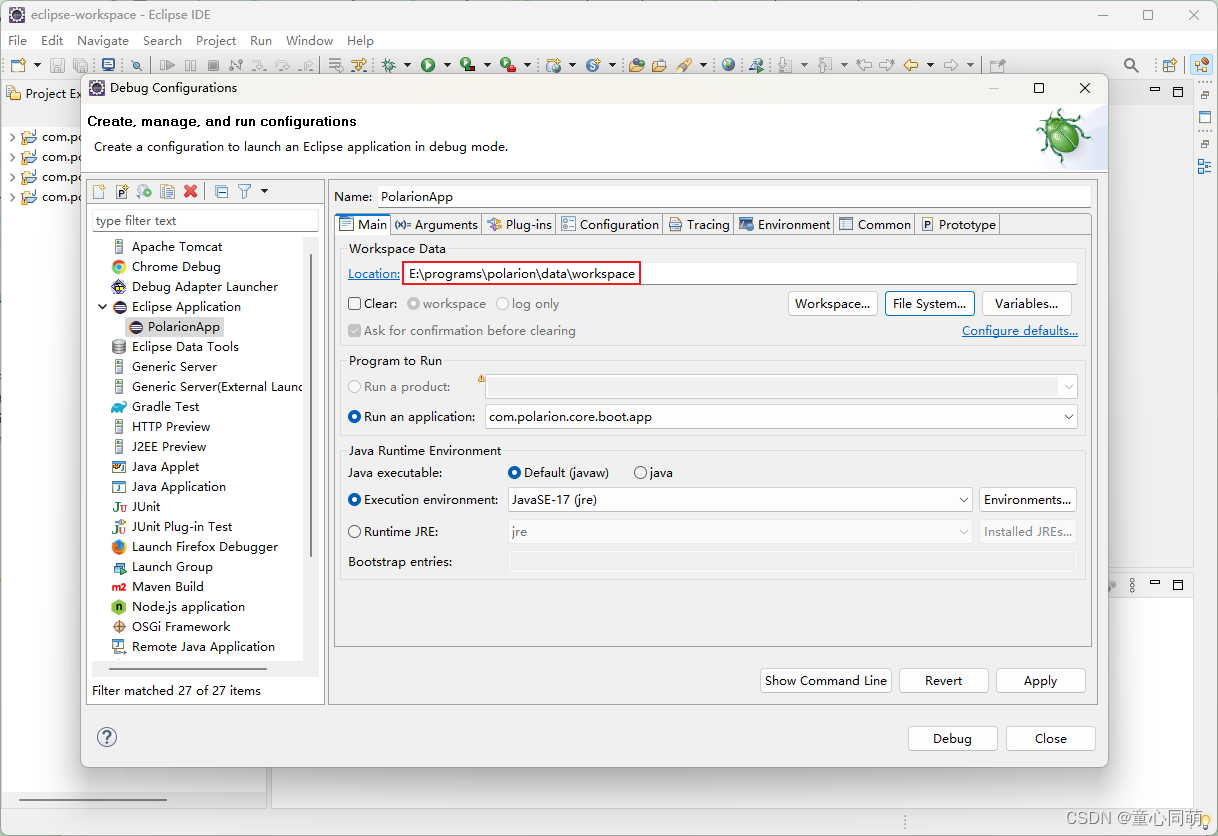This screenshot has width=1218, height=836.
Task: Click the Location link
Action: (374, 274)
